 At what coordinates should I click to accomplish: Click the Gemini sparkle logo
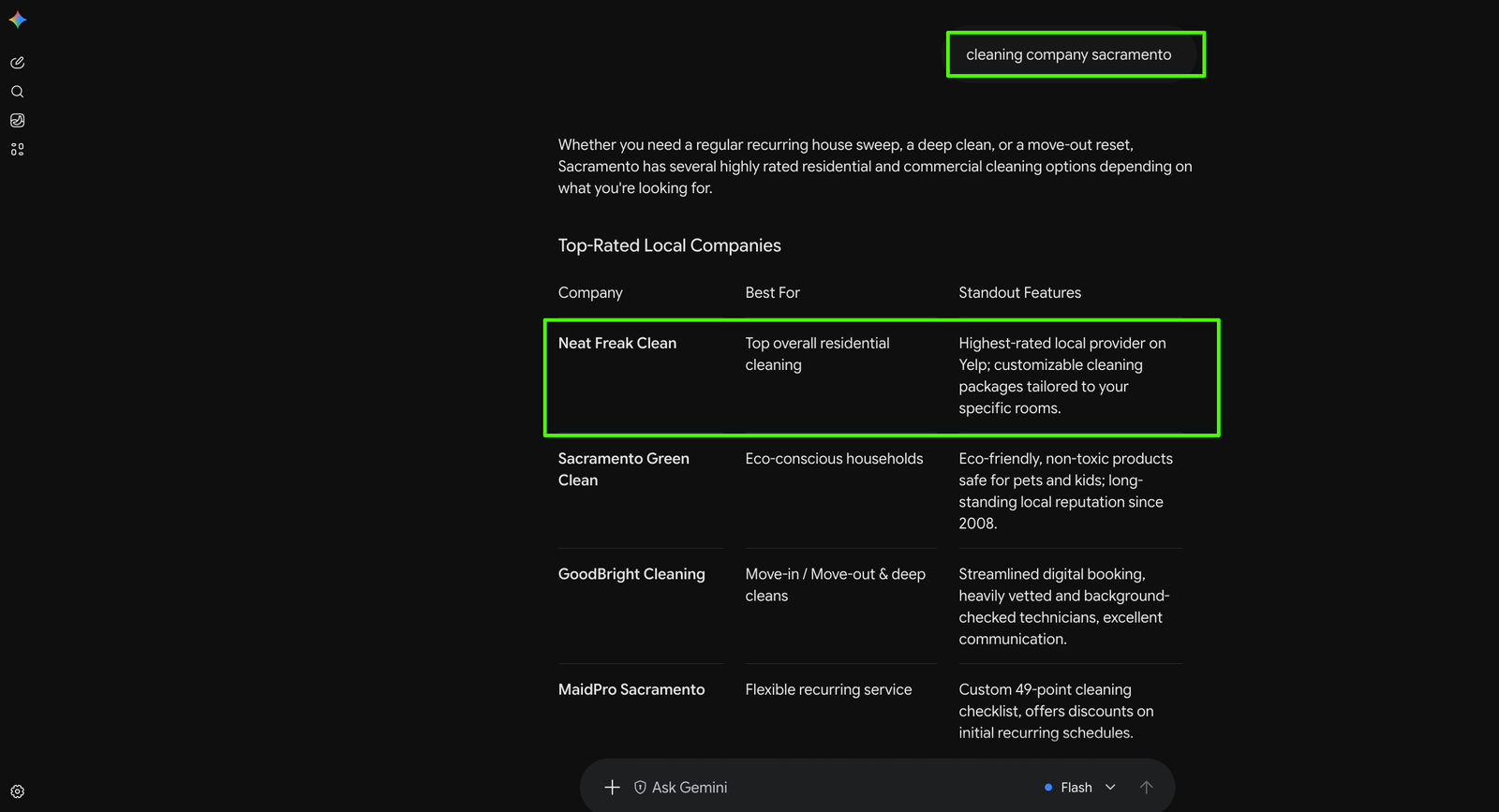click(x=18, y=20)
